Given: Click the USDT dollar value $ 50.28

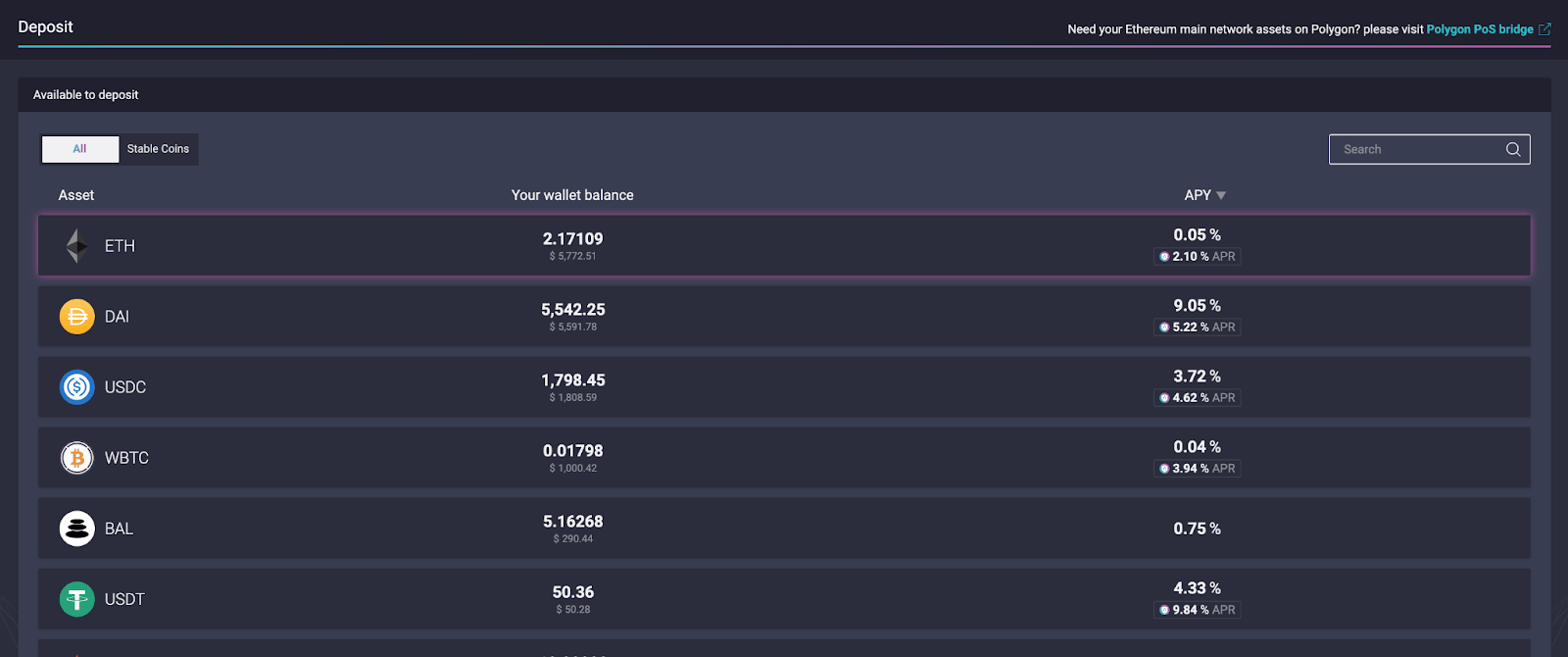Looking at the screenshot, I should pyautogui.click(x=573, y=609).
